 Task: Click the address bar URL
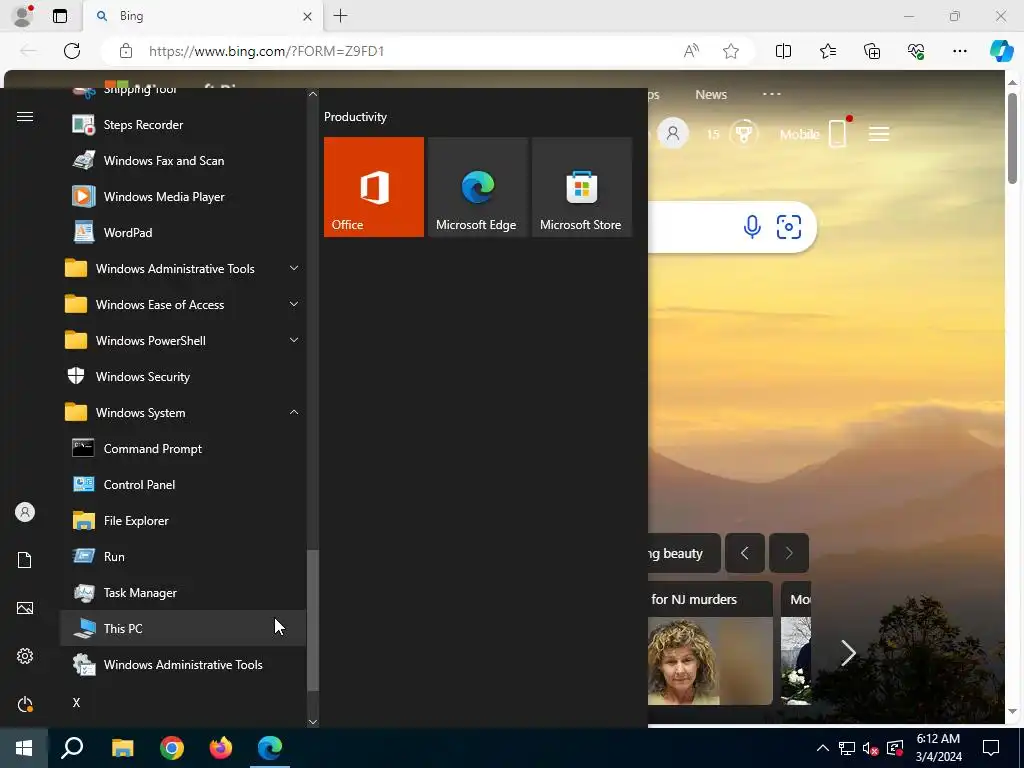click(266, 51)
